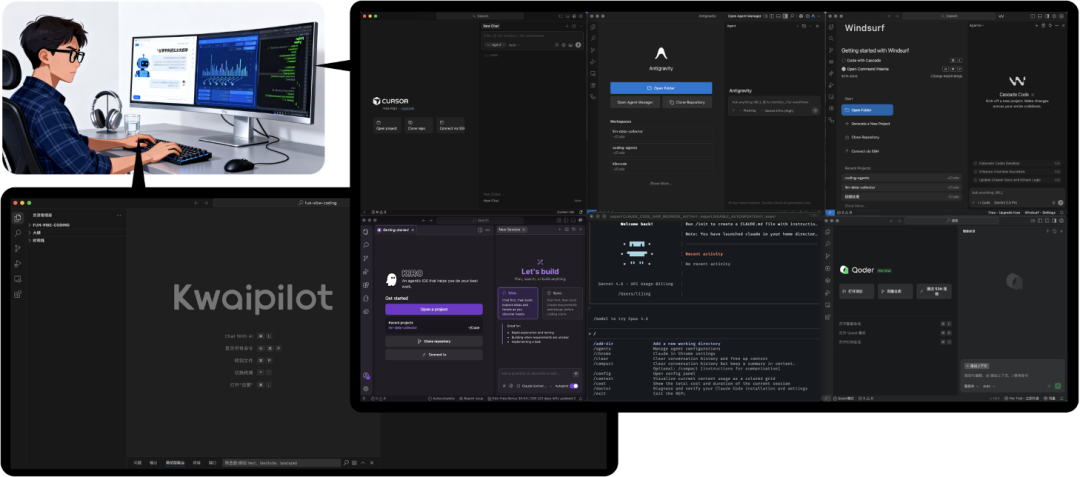Image resolution: width=1080 pixels, height=477 pixels.
Task: Click the blue Open Folder button in Antigravity
Action: pos(661,88)
